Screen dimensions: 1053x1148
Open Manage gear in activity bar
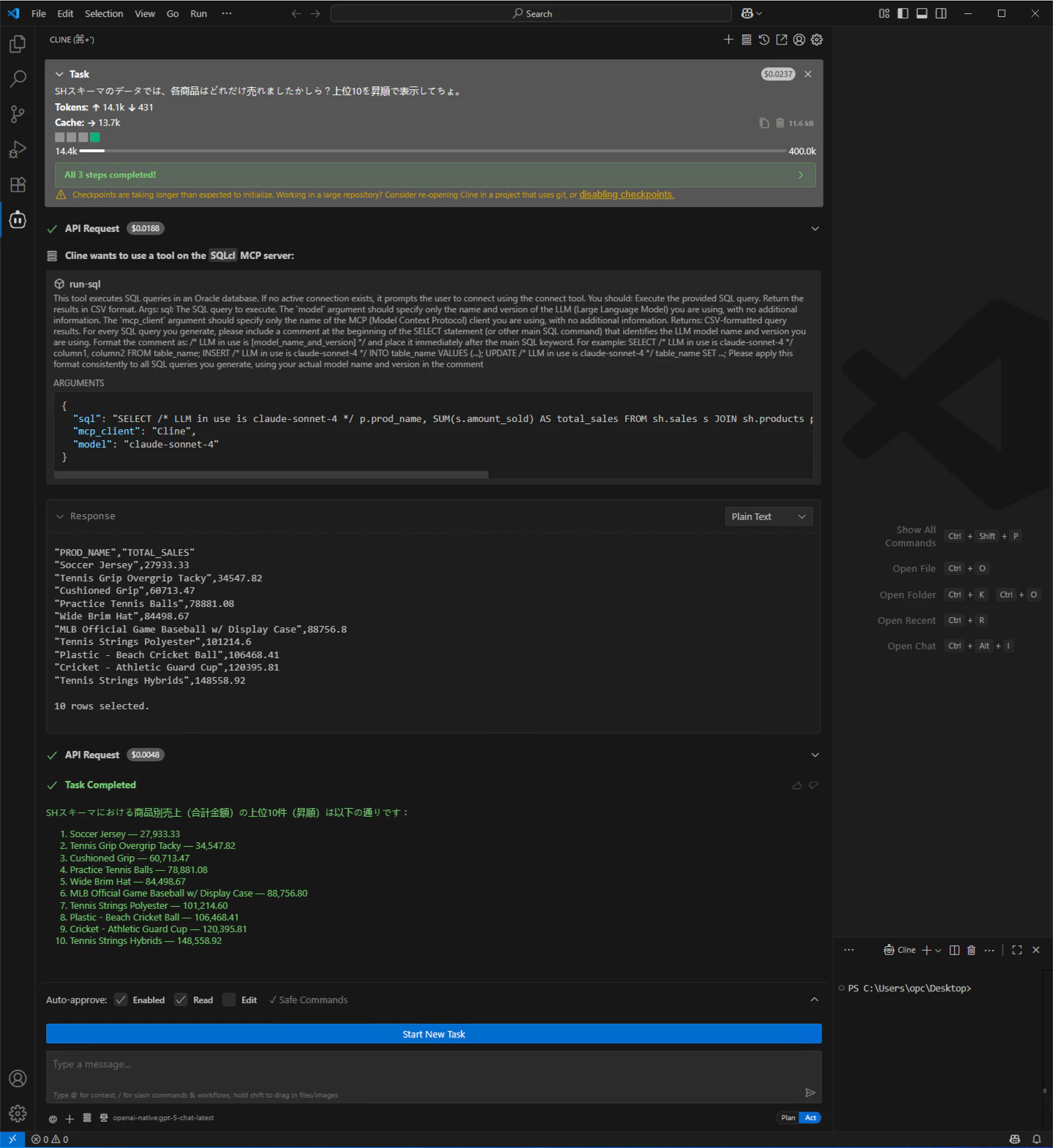(x=18, y=1114)
